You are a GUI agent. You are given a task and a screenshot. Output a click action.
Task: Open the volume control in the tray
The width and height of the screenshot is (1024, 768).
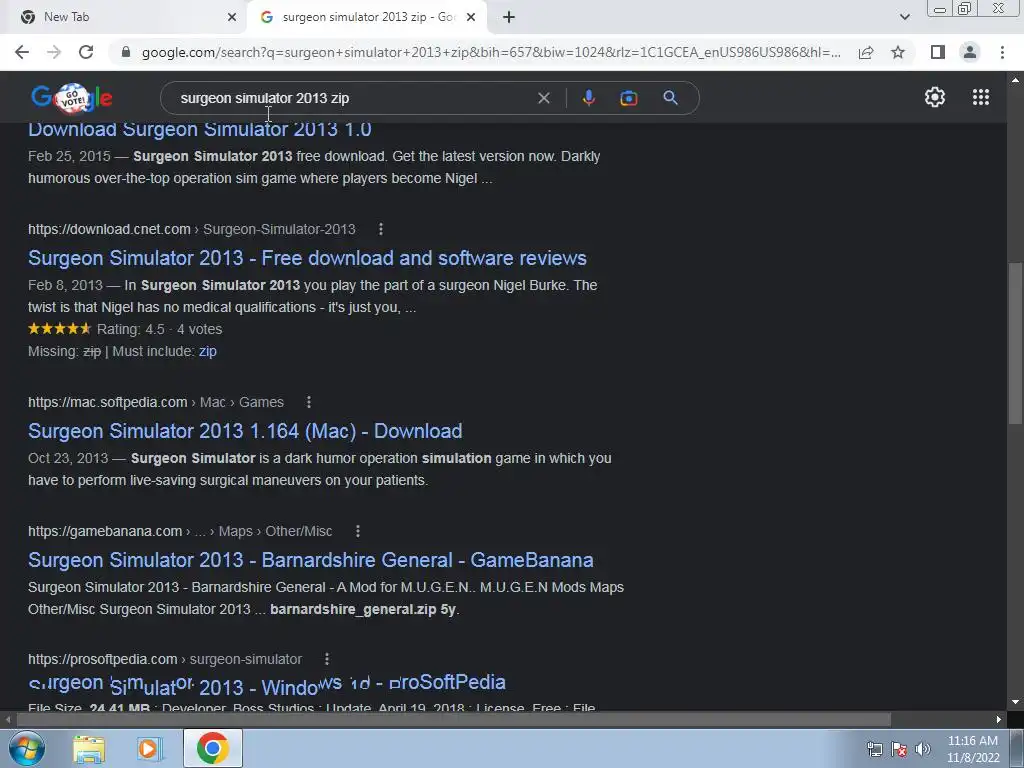click(922, 750)
